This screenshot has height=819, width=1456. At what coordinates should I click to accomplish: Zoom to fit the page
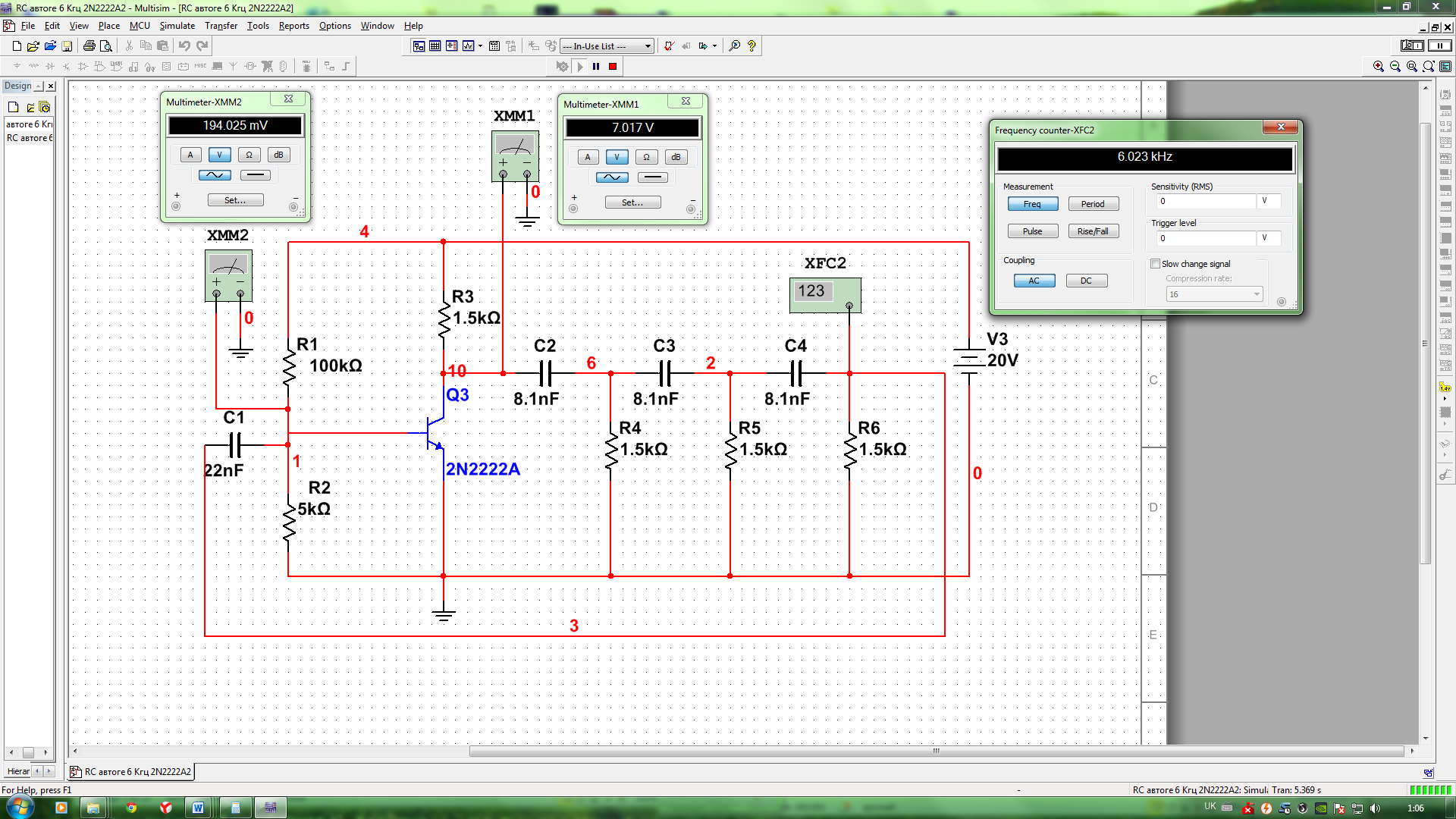click(x=1429, y=67)
